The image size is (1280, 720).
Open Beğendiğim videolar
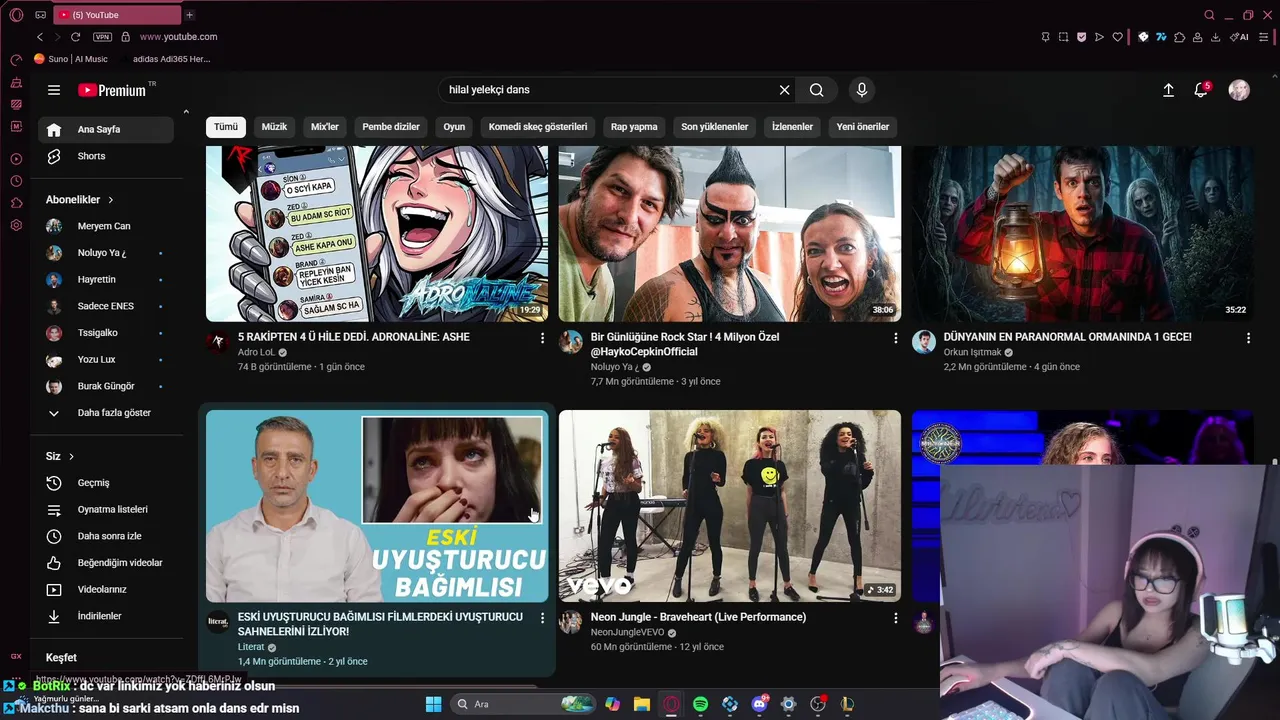coord(106,563)
